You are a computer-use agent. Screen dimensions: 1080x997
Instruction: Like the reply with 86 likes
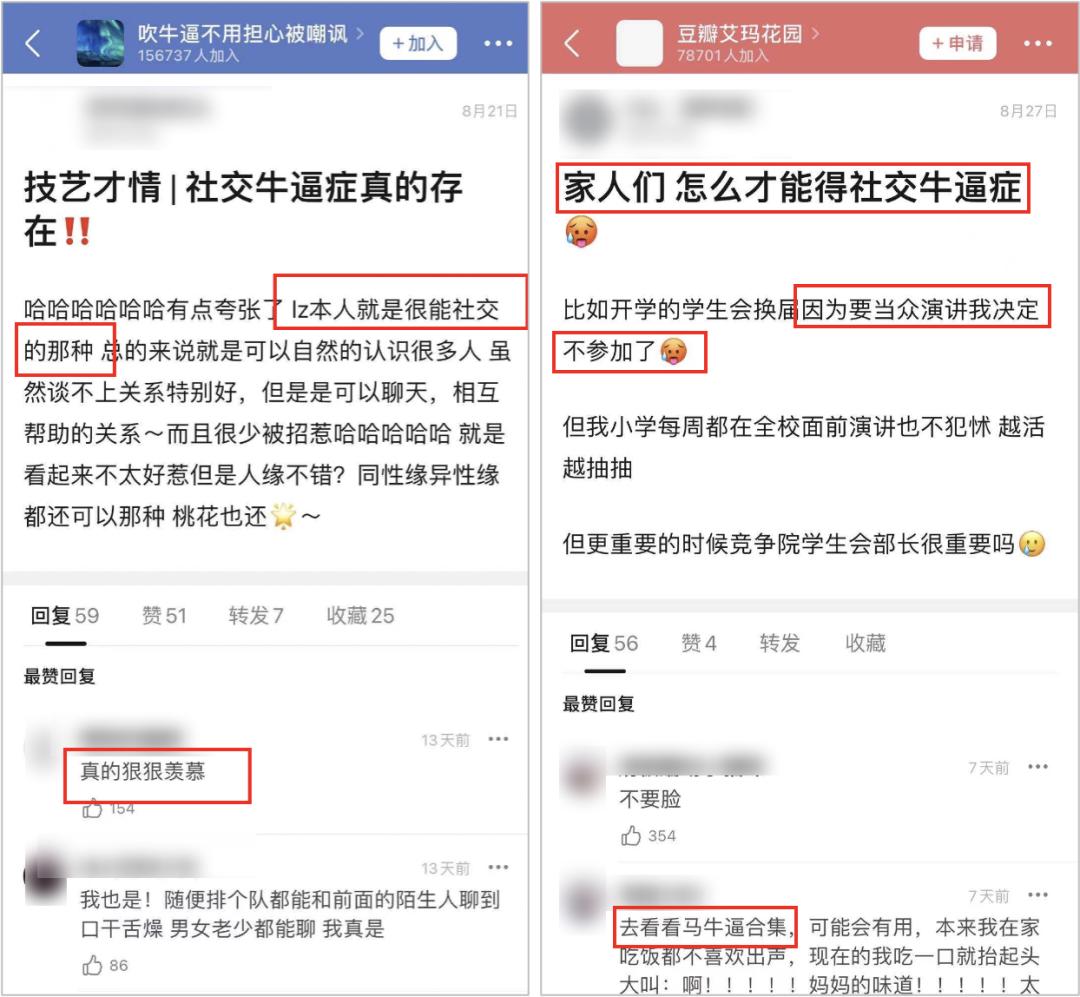pos(92,965)
